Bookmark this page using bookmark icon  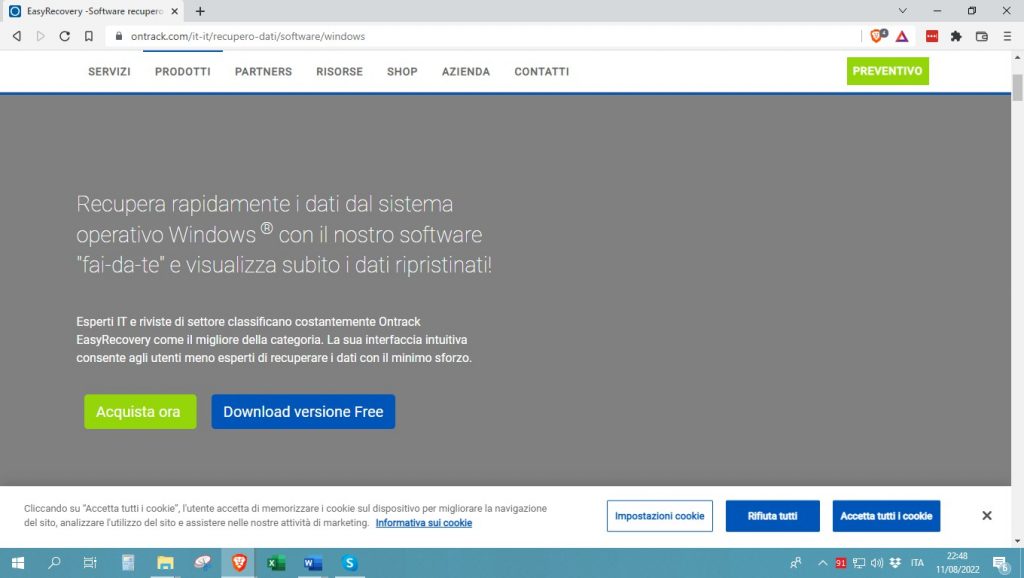point(89,36)
